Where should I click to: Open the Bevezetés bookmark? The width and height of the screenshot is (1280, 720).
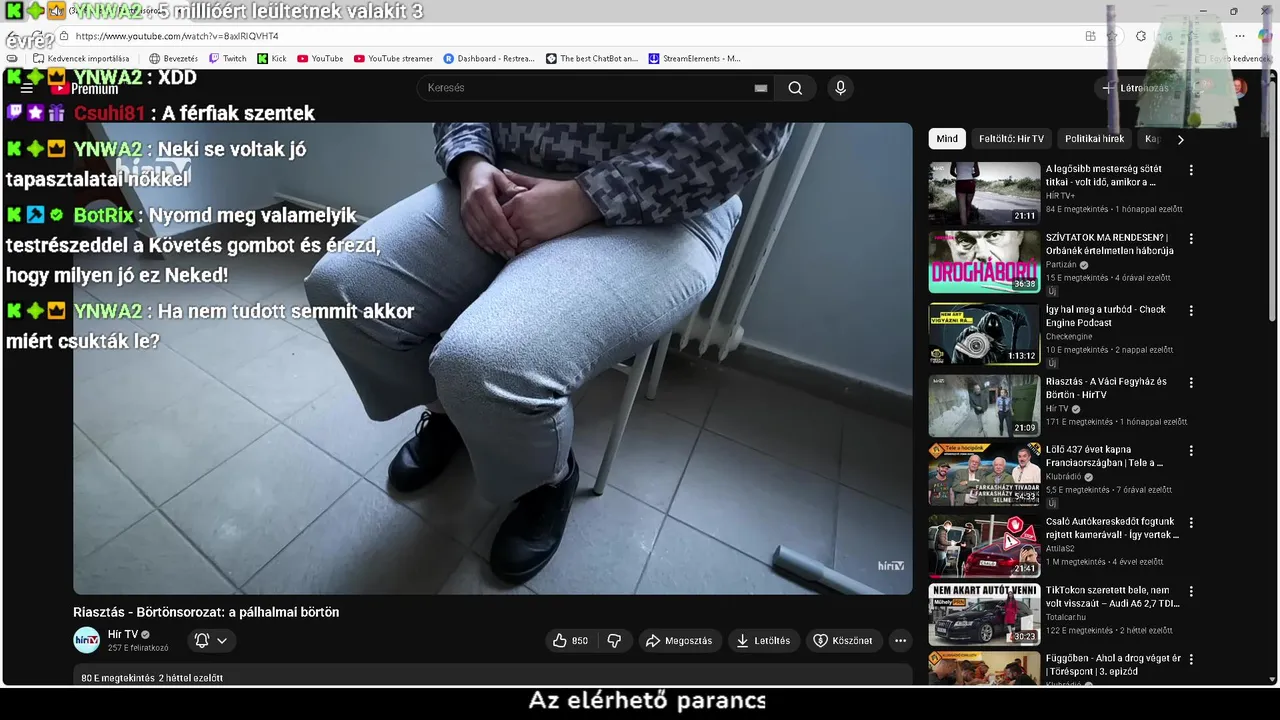pos(173,59)
